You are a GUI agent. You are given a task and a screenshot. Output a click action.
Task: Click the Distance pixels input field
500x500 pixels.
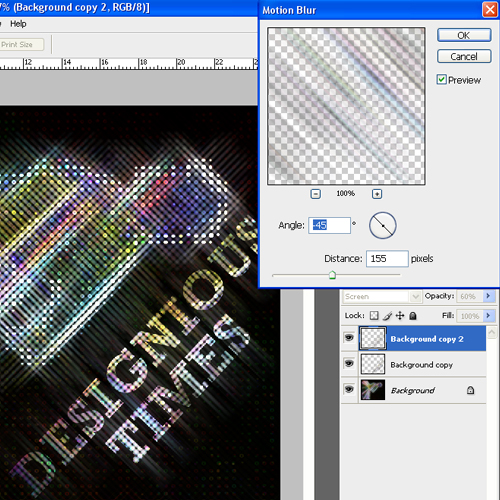(x=387, y=259)
